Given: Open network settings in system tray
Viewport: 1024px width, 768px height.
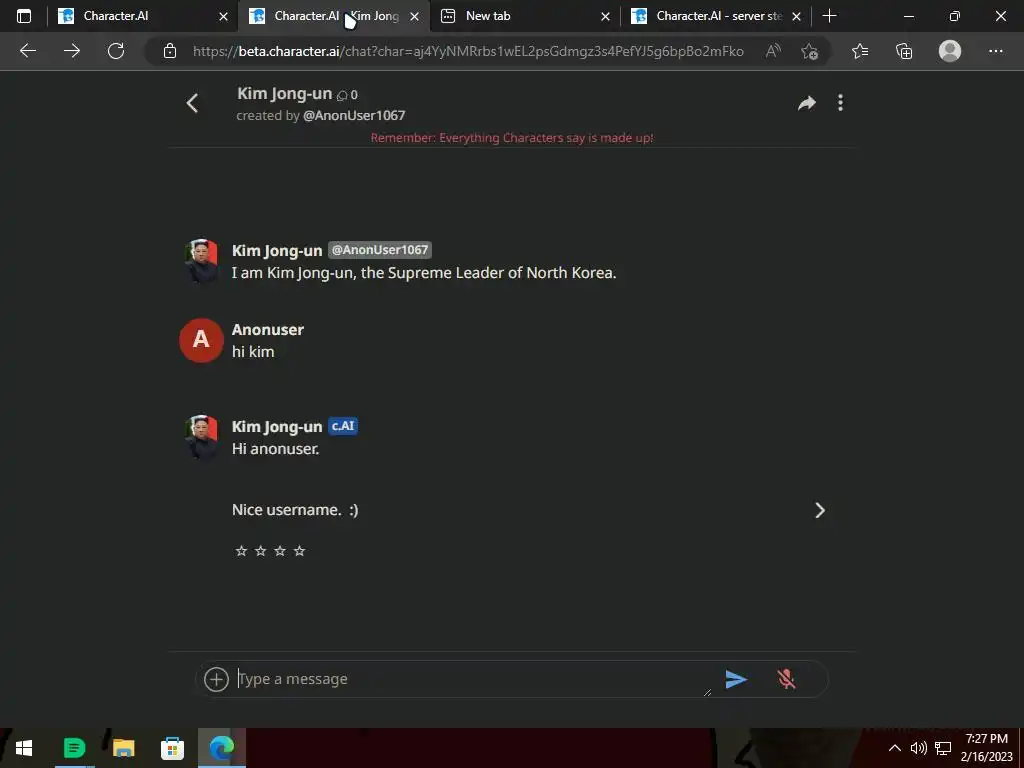Looking at the screenshot, I should tap(942, 748).
